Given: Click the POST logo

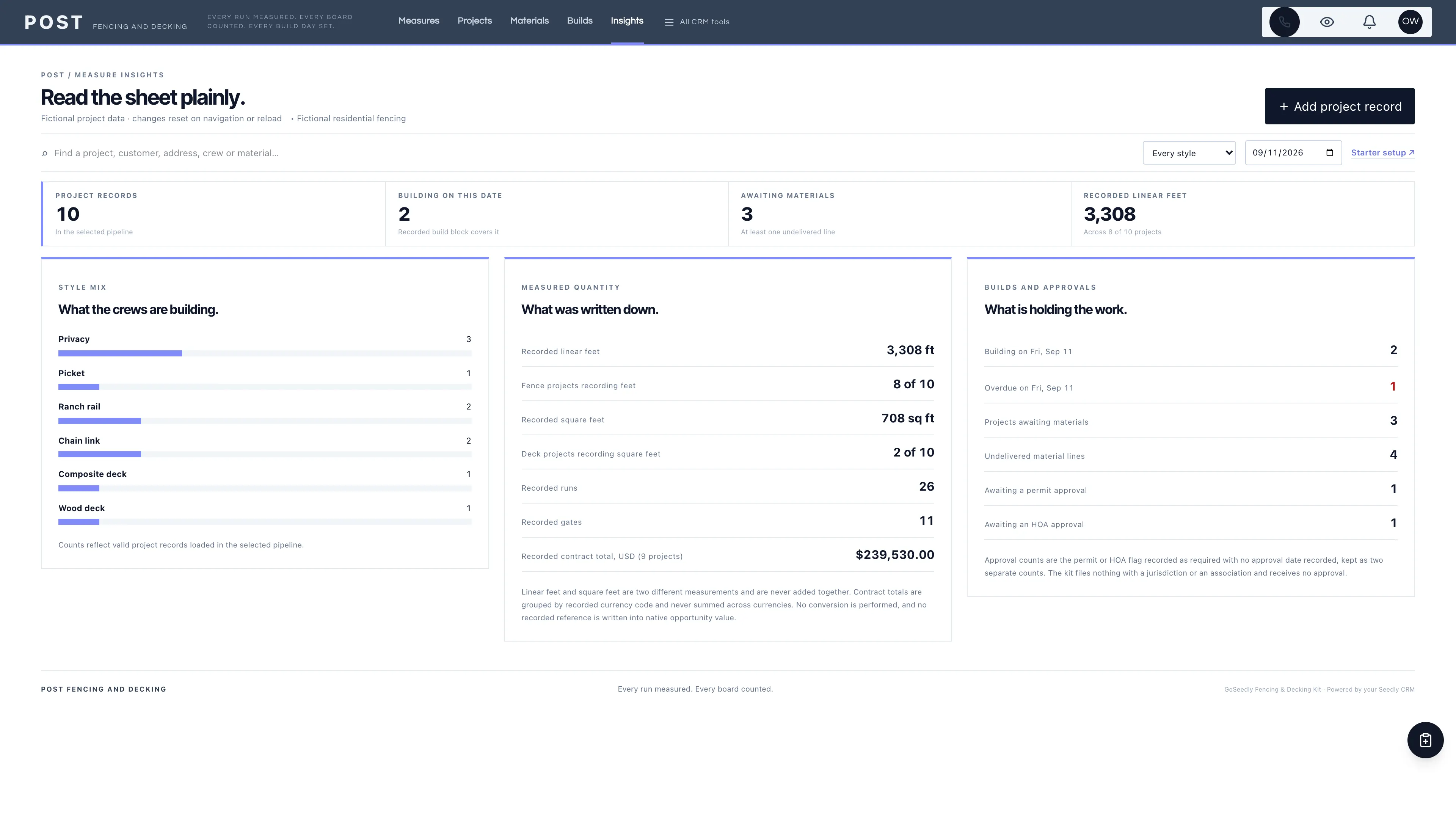Looking at the screenshot, I should pyautogui.click(x=54, y=23).
